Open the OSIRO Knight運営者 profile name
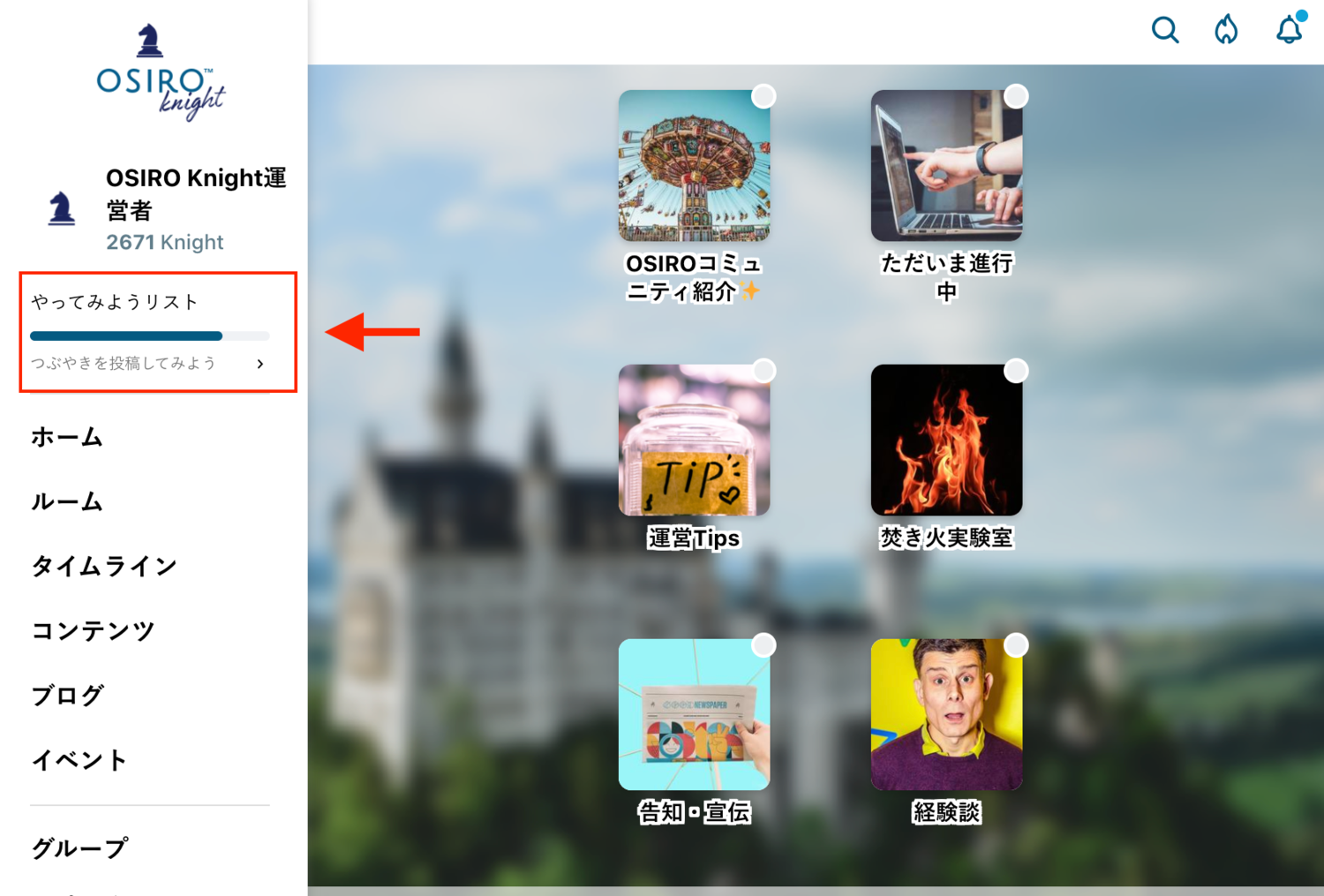Viewport: 1324px width, 896px height. (x=196, y=194)
